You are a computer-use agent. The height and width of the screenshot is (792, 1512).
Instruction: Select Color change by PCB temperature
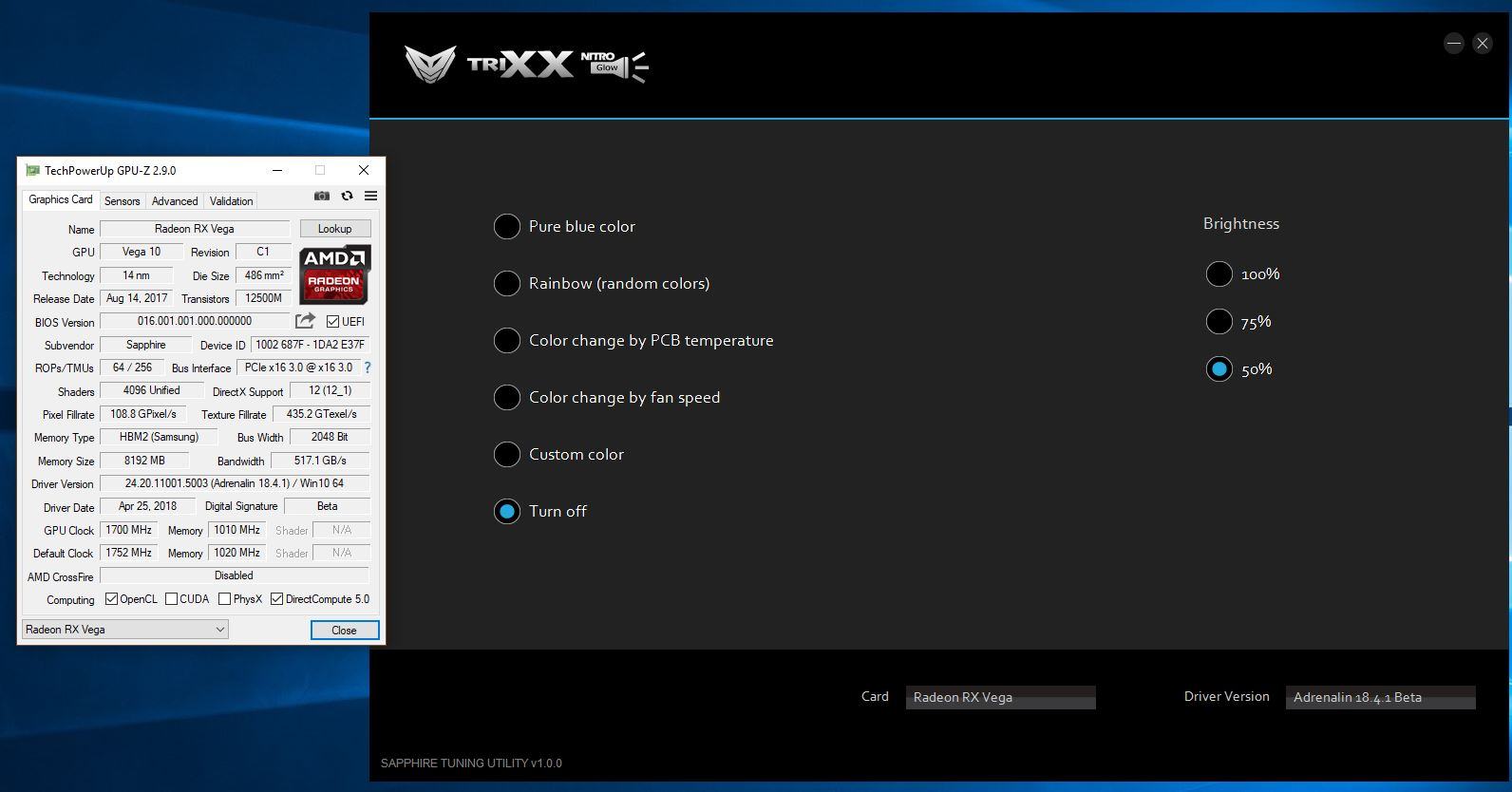coord(507,340)
